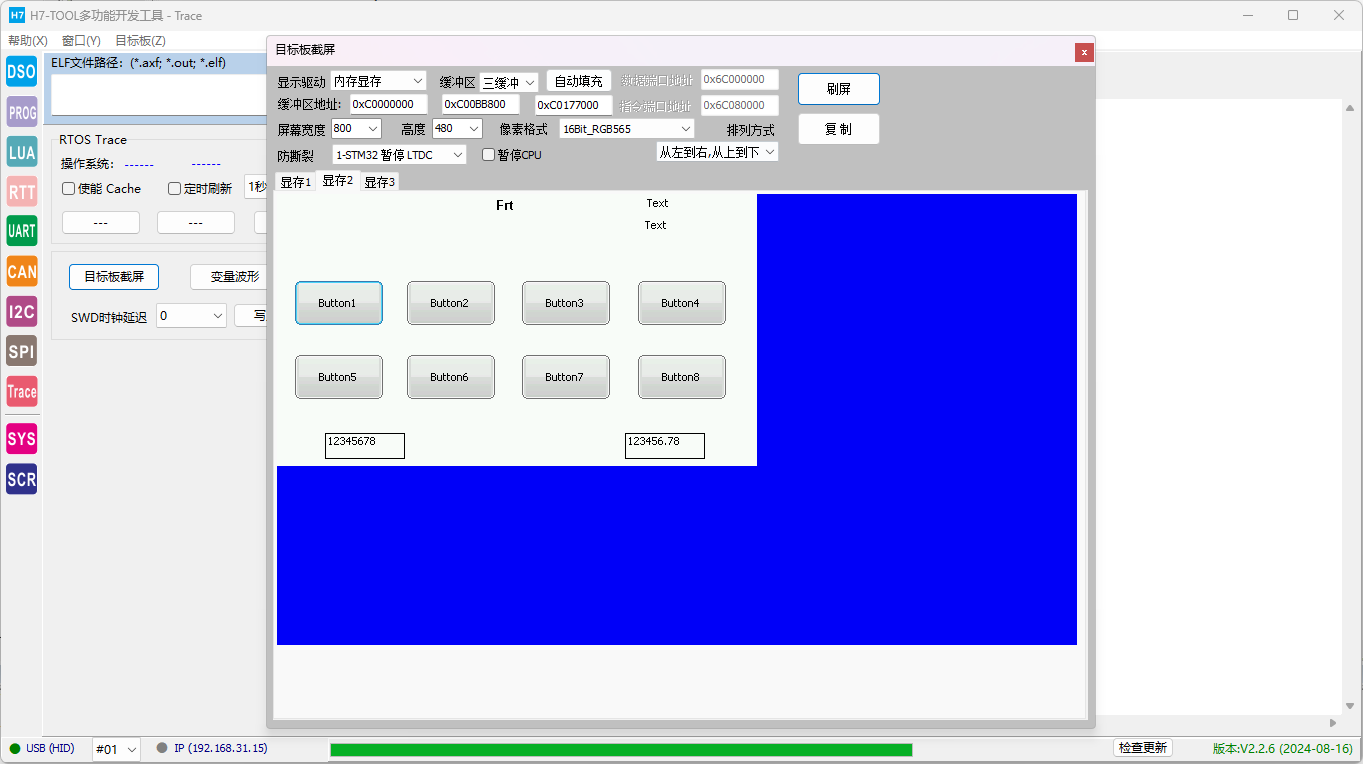
Task: Click the 0xC0000000 buffer address field
Action: tap(389, 104)
